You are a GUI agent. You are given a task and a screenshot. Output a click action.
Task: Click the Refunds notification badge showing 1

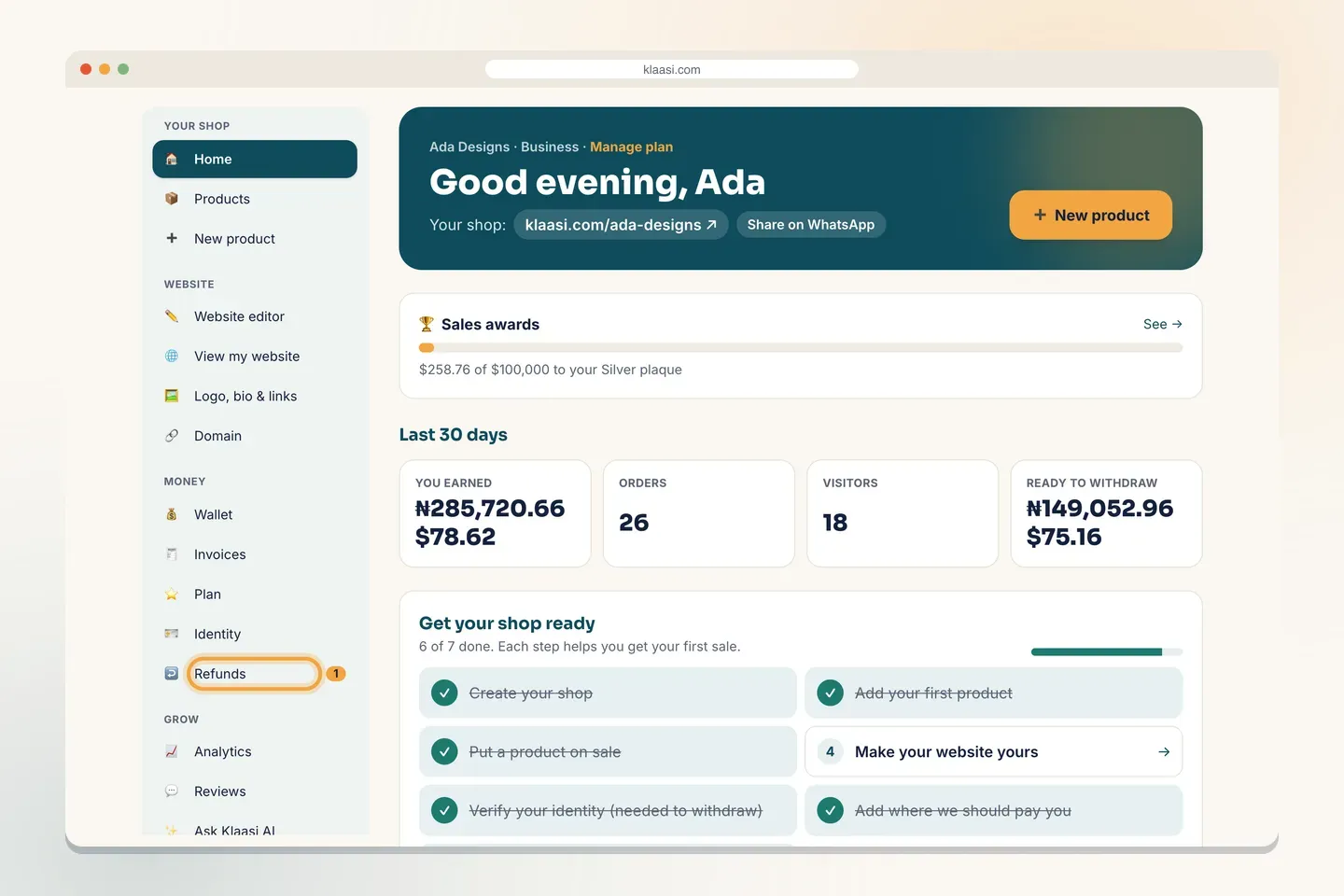336,674
